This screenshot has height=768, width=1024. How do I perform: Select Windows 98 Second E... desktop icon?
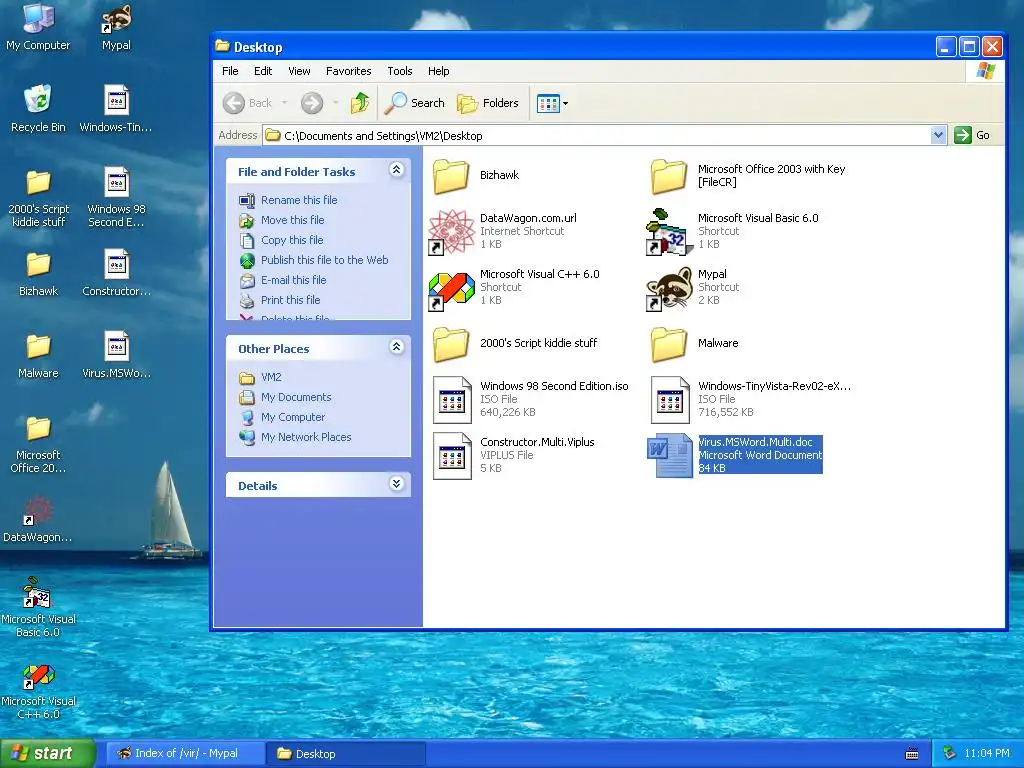(116, 197)
